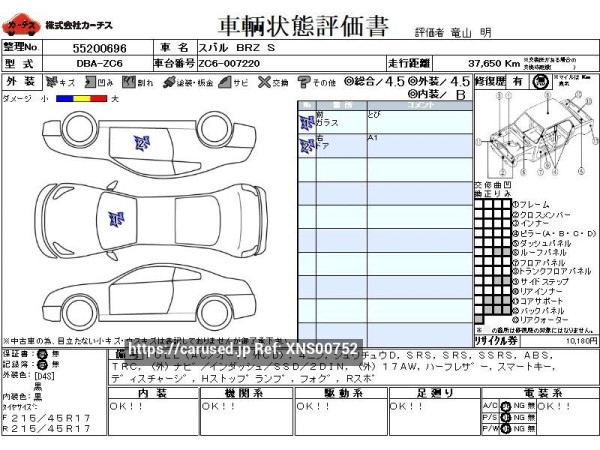Click the frame (フレーム) repair checkbox row

[x=492, y=204]
